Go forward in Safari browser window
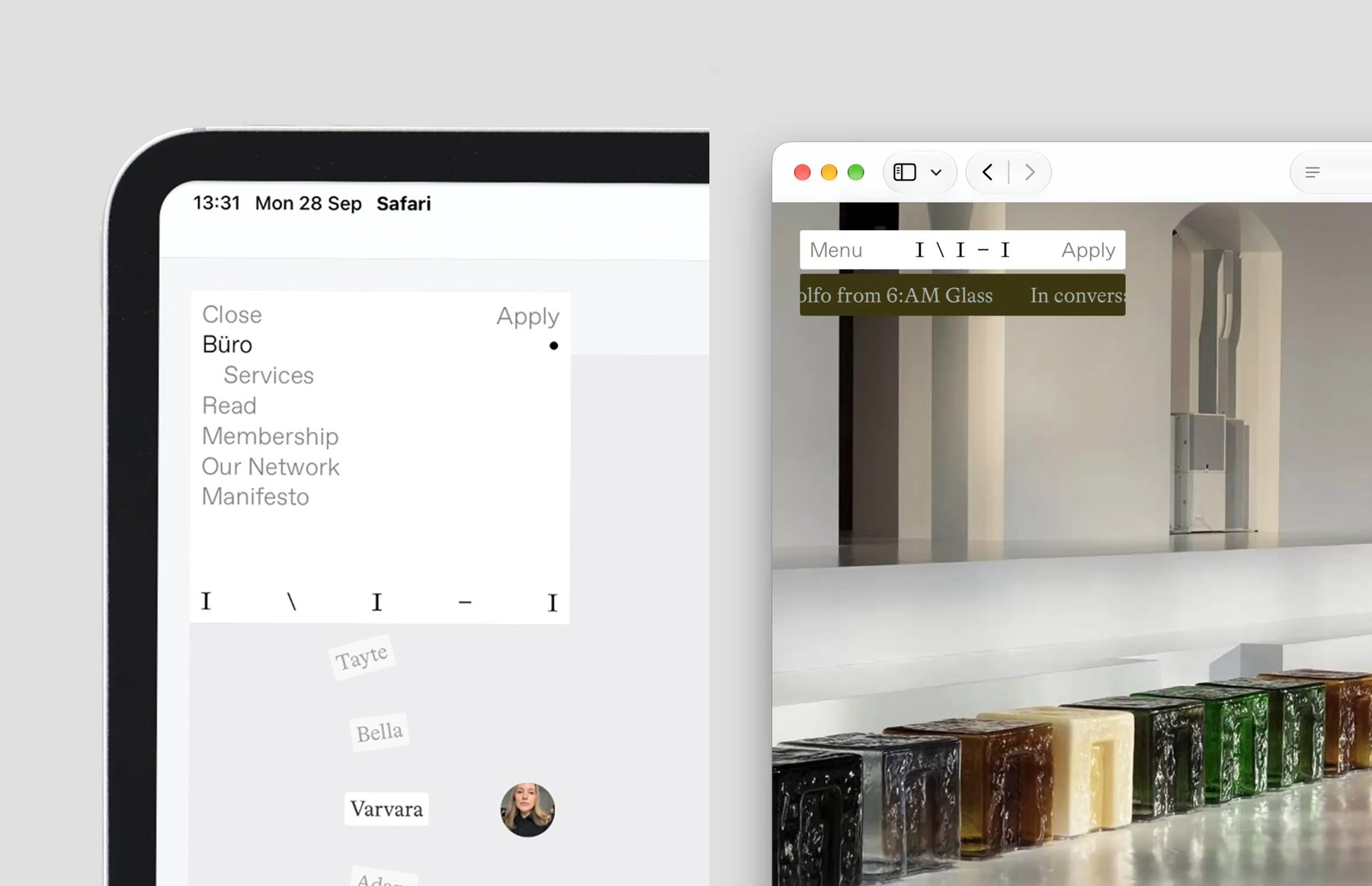 pos(1030,172)
